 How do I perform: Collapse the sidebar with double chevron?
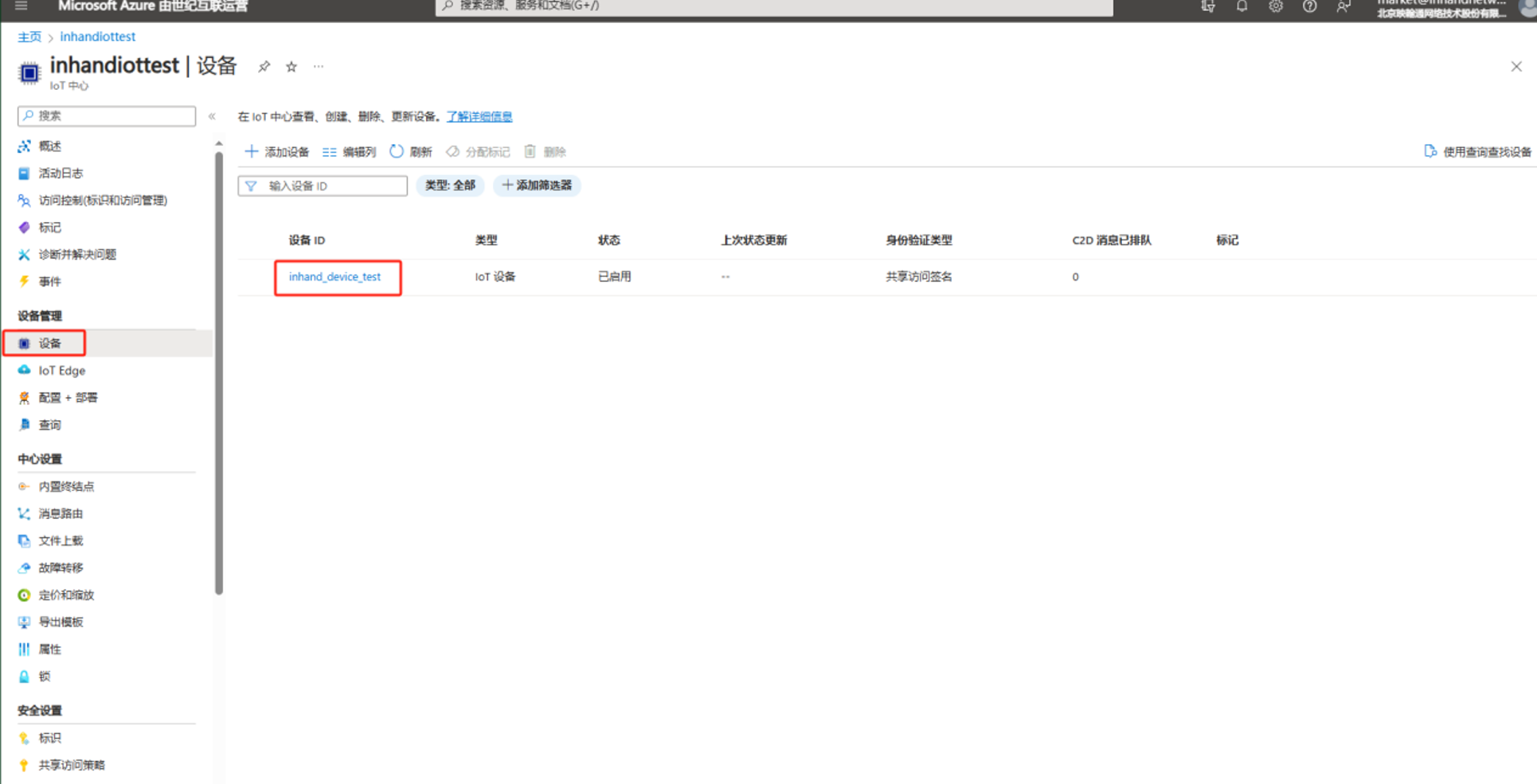point(212,116)
